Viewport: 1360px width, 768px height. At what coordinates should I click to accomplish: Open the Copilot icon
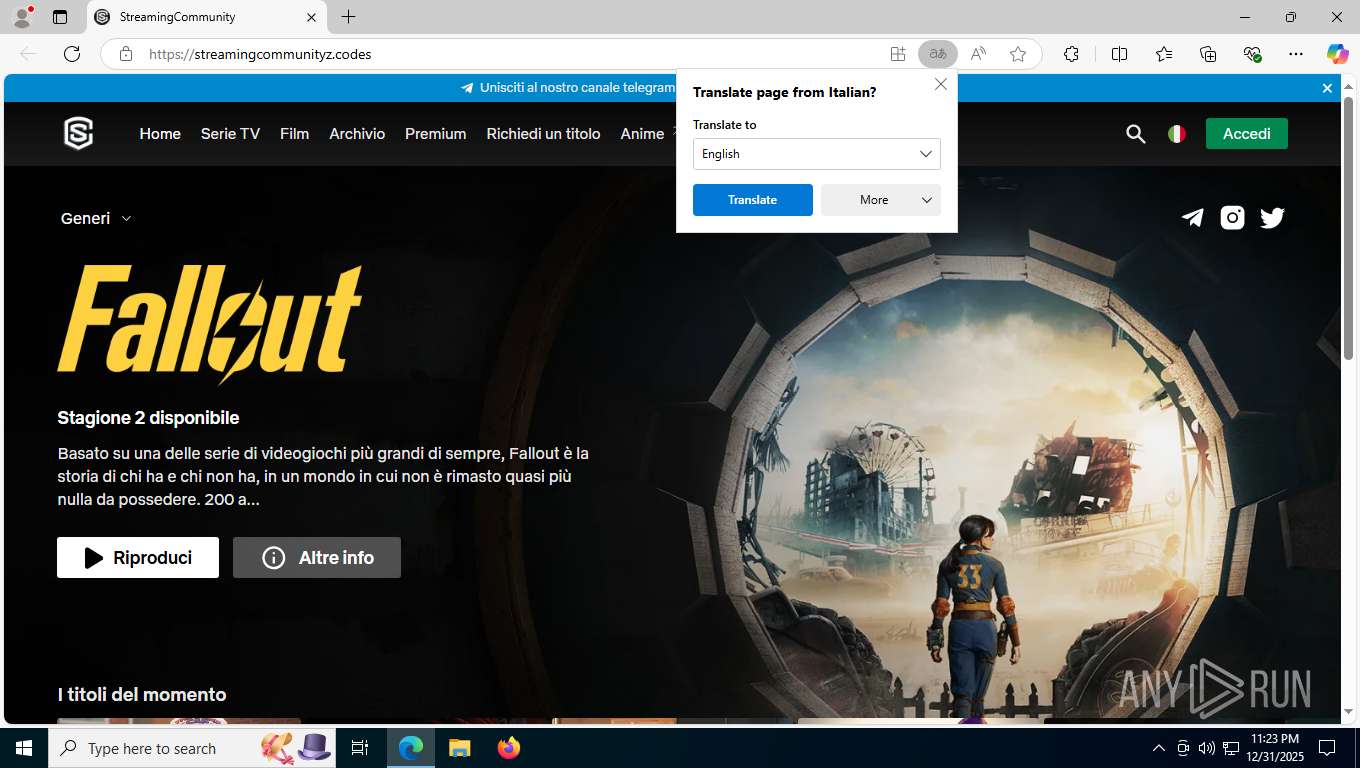tap(1338, 54)
